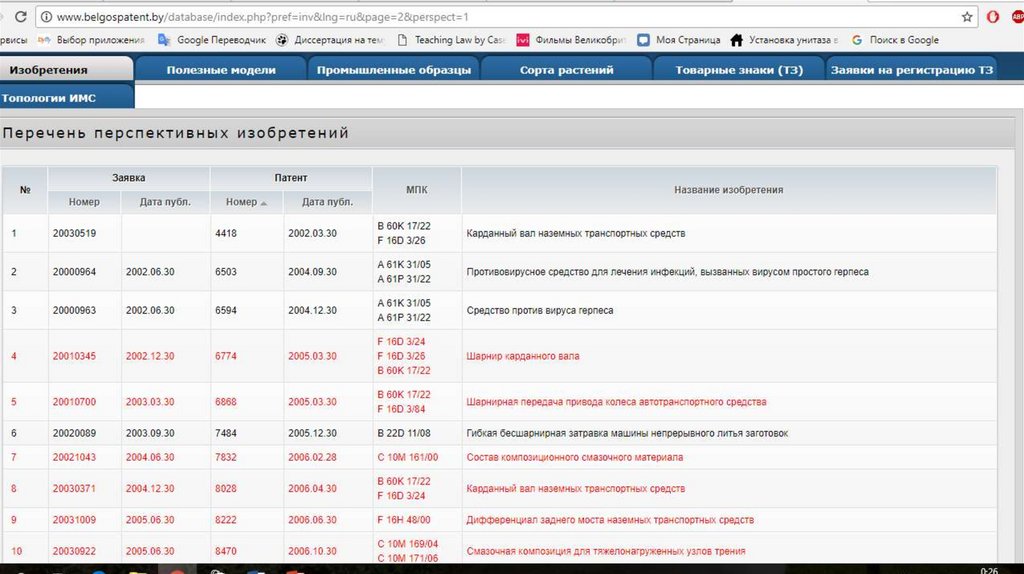Click patent number 7484
The height and width of the screenshot is (574, 1024).
[226, 433]
